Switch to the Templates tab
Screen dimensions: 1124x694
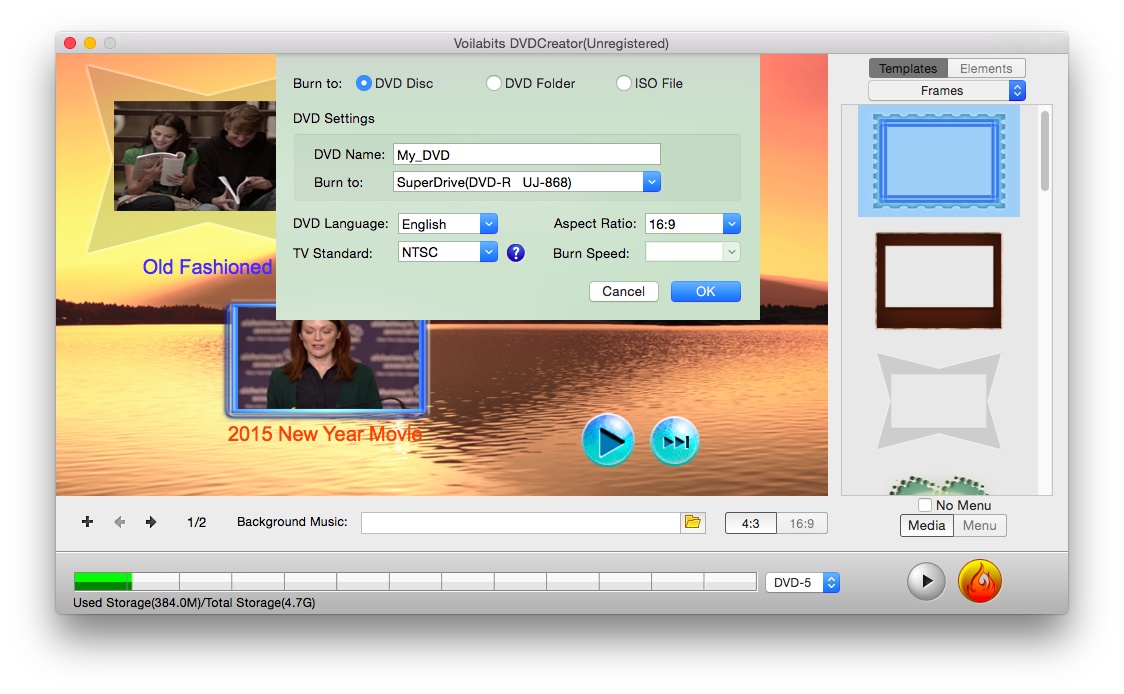(908, 68)
